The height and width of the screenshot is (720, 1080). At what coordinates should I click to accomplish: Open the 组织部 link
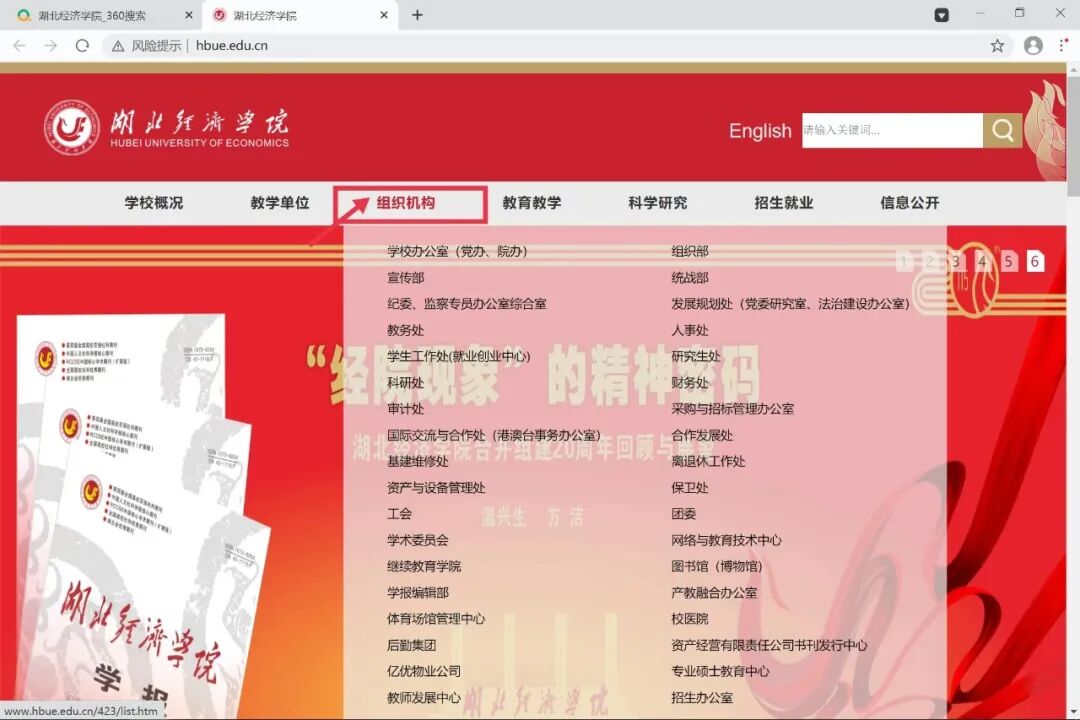(690, 251)
